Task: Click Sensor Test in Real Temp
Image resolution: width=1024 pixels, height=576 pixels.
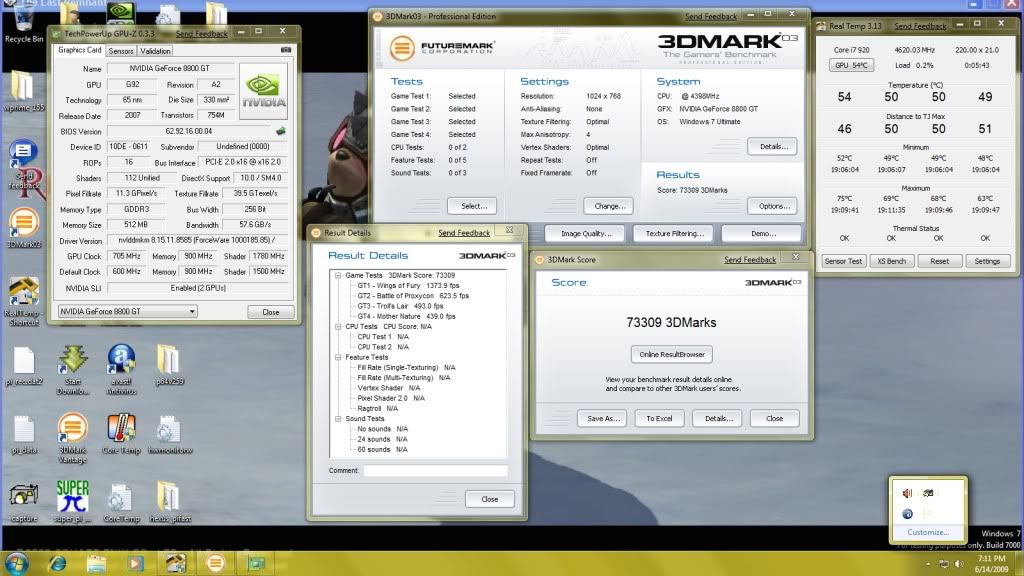Action: pos(843,261)
